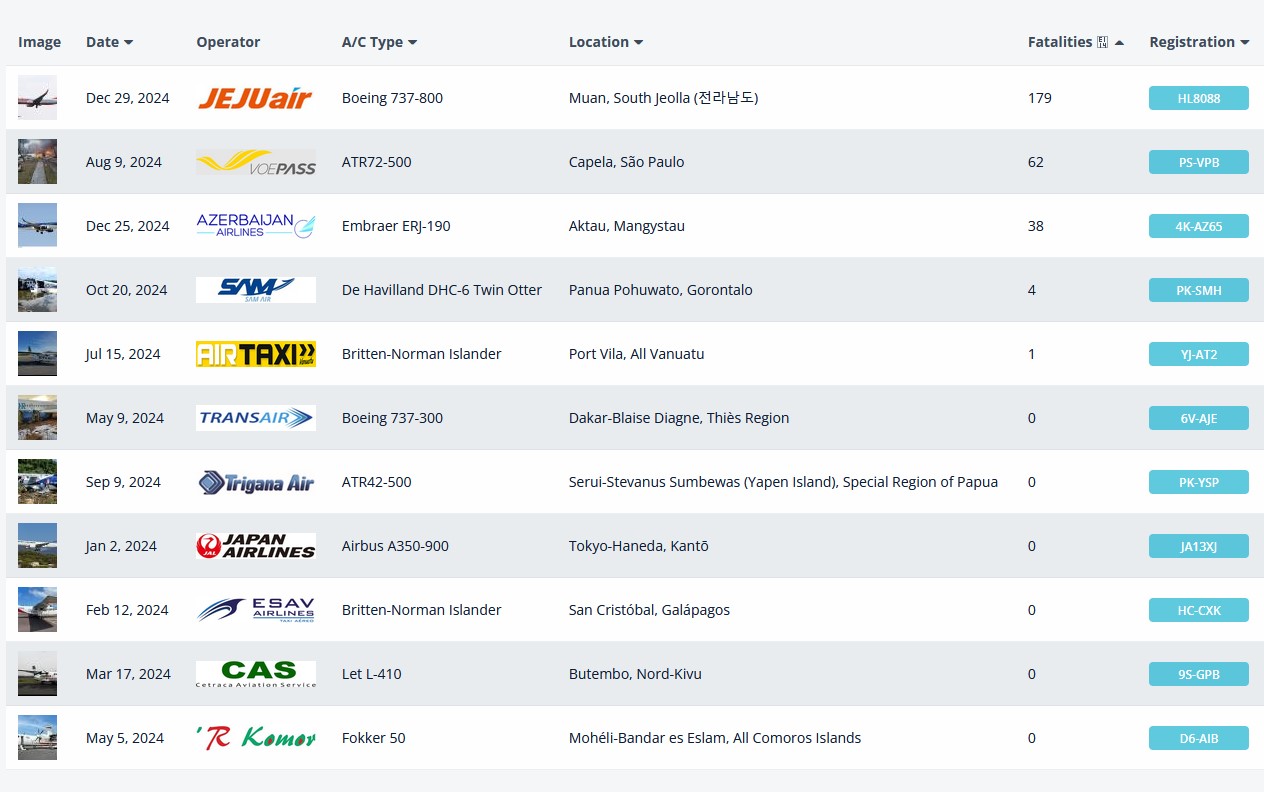Click the "Let L-410" aircraft cell
Image resolution: width=1264 pixels, height=792 pixels.
coord(372,674)
